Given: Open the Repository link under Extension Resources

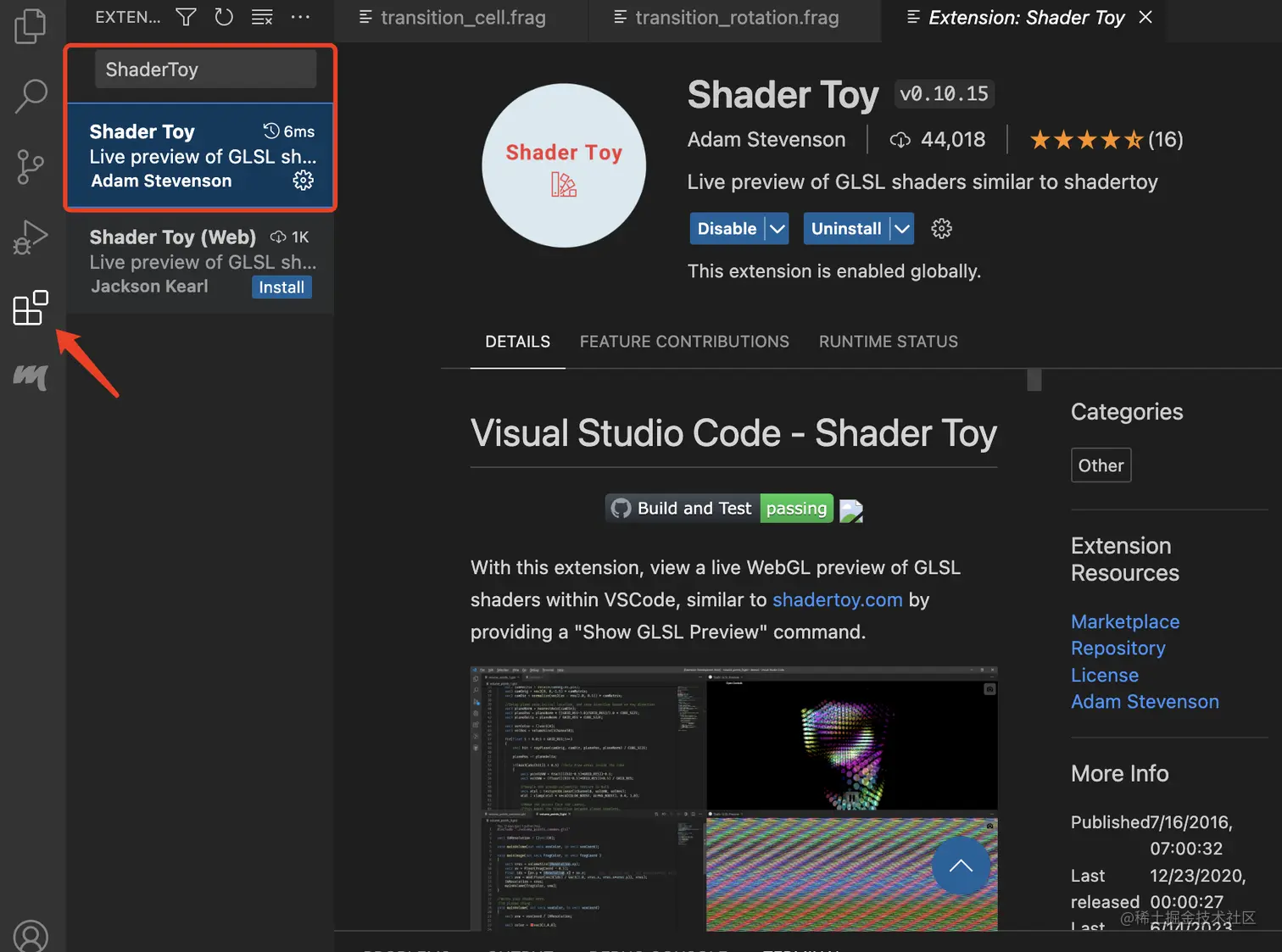Looking at the screenshot, I should [x=1118, y=648].
